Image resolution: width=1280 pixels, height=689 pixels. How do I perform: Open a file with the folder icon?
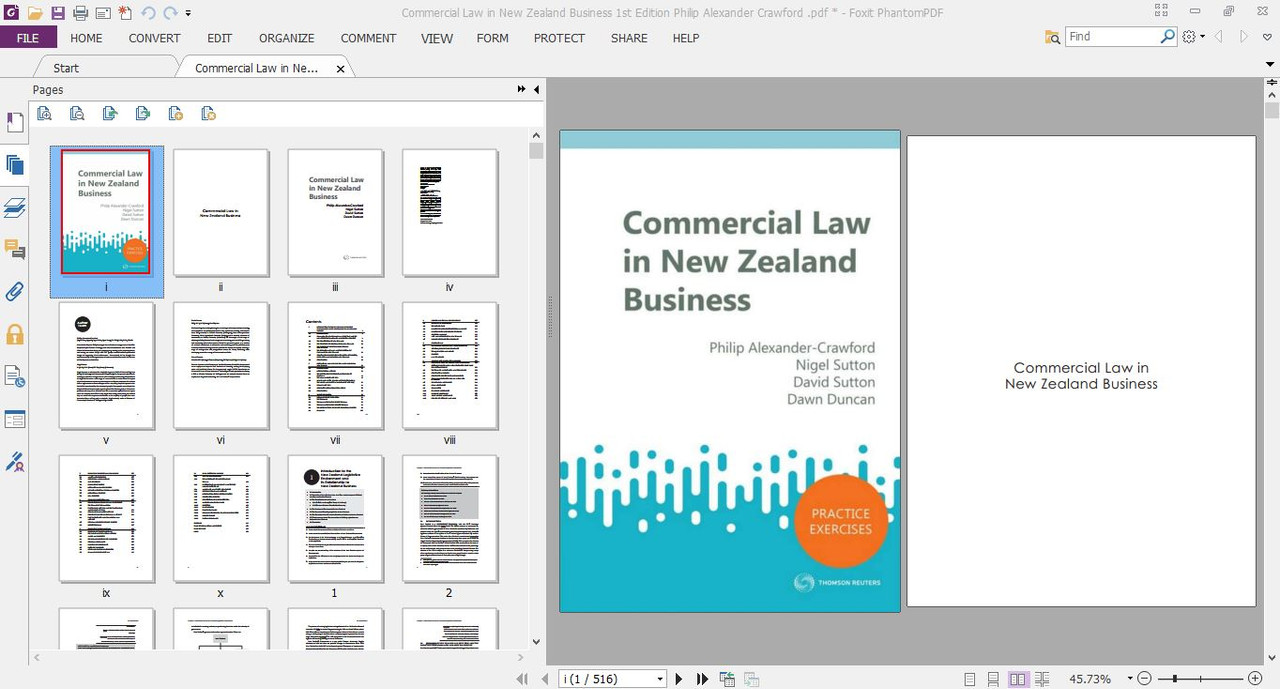34,13
